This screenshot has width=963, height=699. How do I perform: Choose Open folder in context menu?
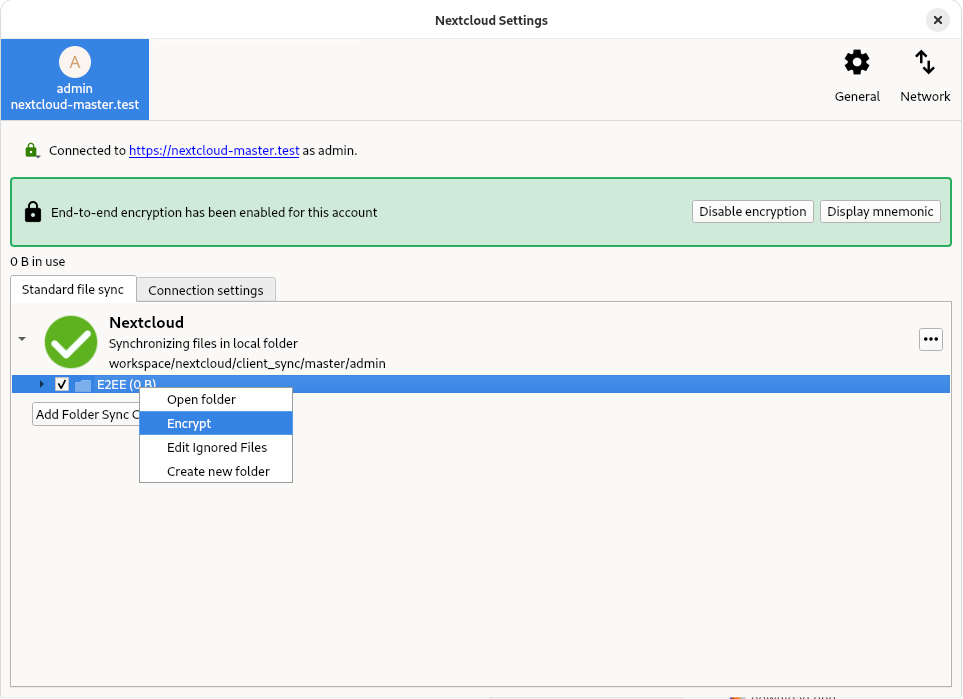point(201,400)
